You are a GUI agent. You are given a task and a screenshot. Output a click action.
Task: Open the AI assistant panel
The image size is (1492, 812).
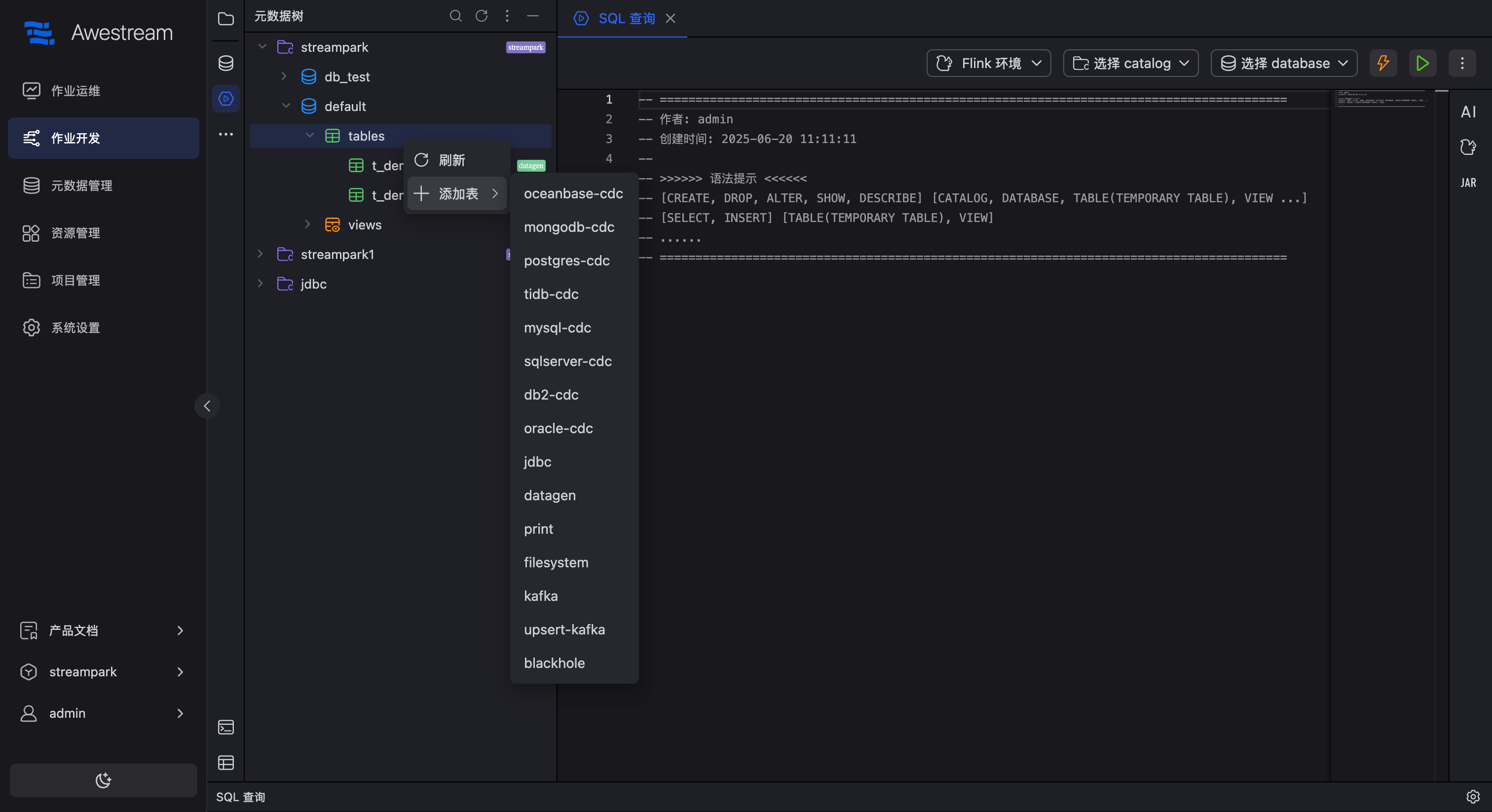[x=1468, y=112]
